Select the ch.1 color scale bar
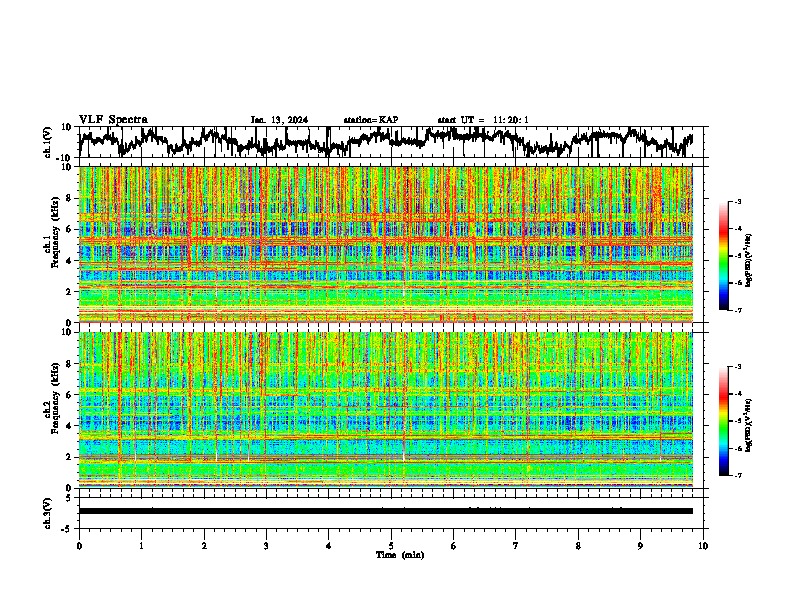 [724, 256]
